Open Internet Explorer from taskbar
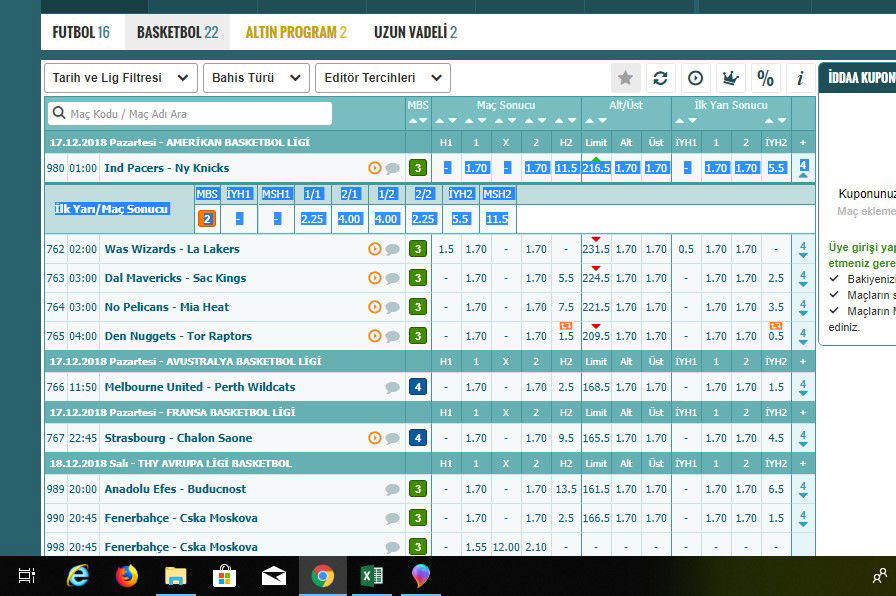Image resolution: width=896 pixels, height=596 pixels. [x=77, y=576]
